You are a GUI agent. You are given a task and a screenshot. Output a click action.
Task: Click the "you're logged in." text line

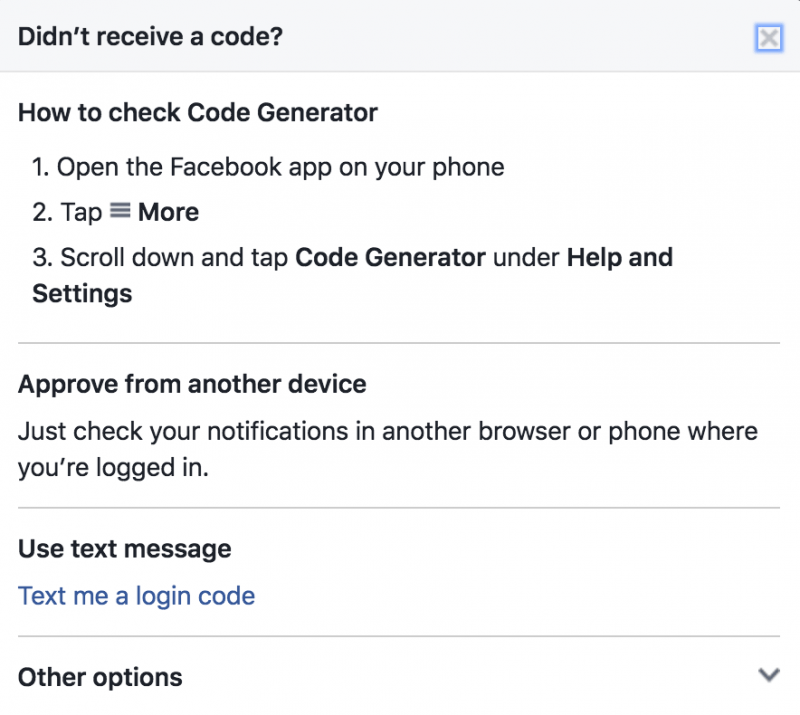113,467
